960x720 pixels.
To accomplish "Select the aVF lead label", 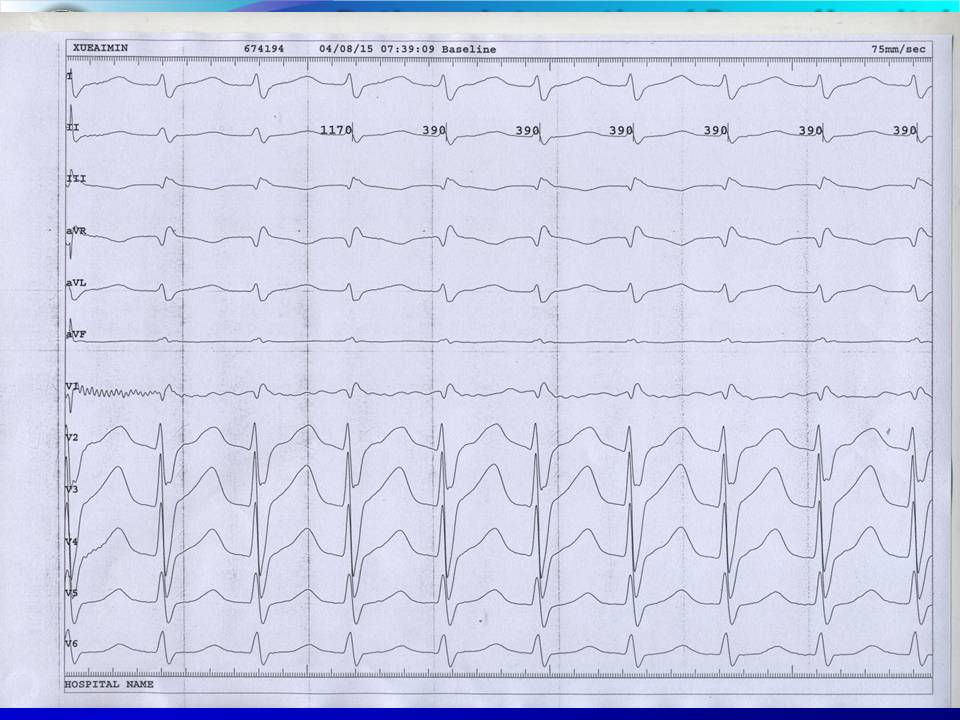I will [76, 334].
